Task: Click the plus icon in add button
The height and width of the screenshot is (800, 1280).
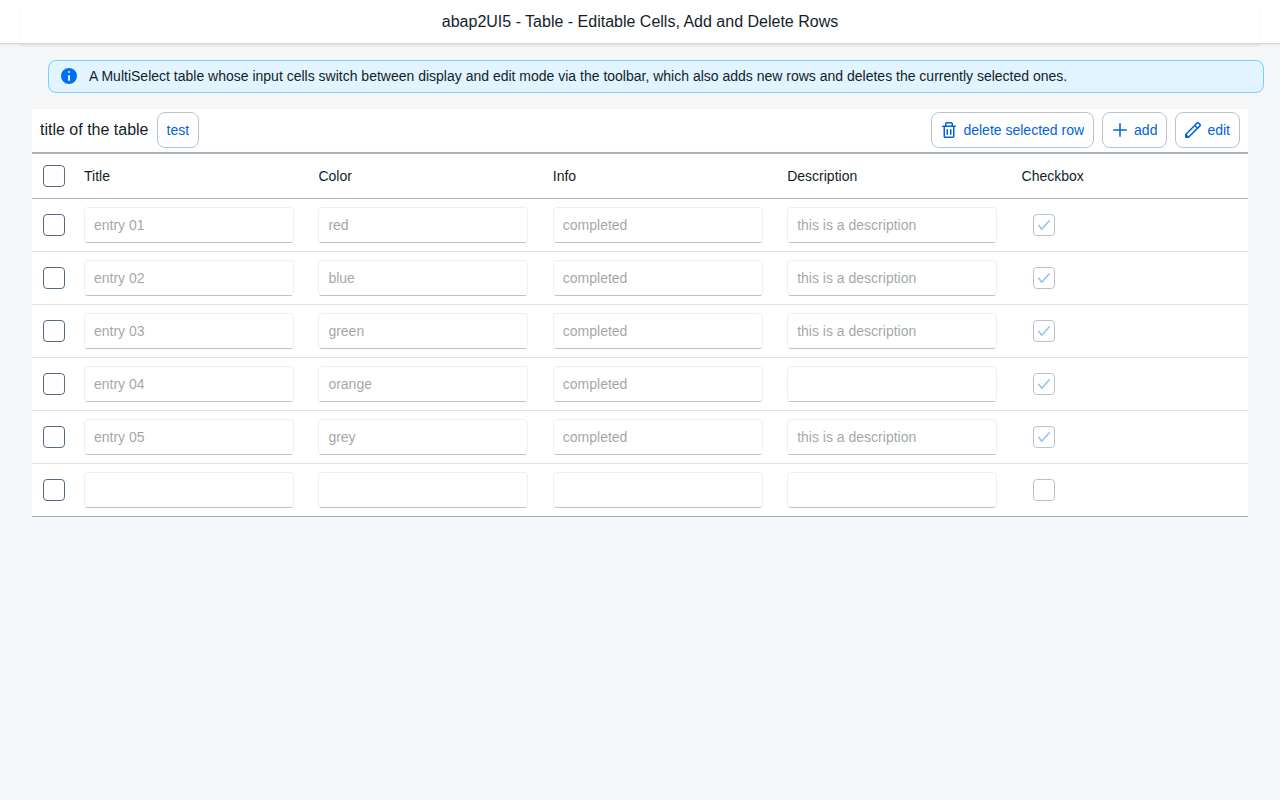Action: click(1120, 130)
